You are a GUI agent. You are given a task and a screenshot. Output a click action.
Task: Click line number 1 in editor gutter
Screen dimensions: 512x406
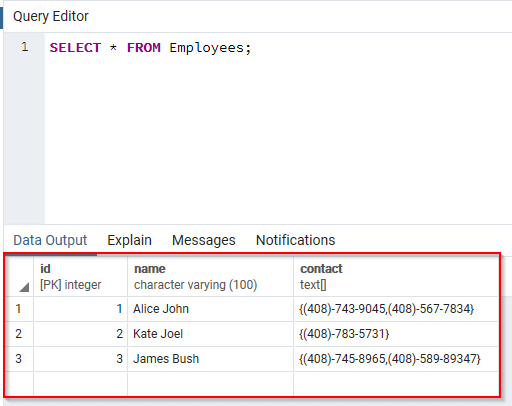[25, 47]
